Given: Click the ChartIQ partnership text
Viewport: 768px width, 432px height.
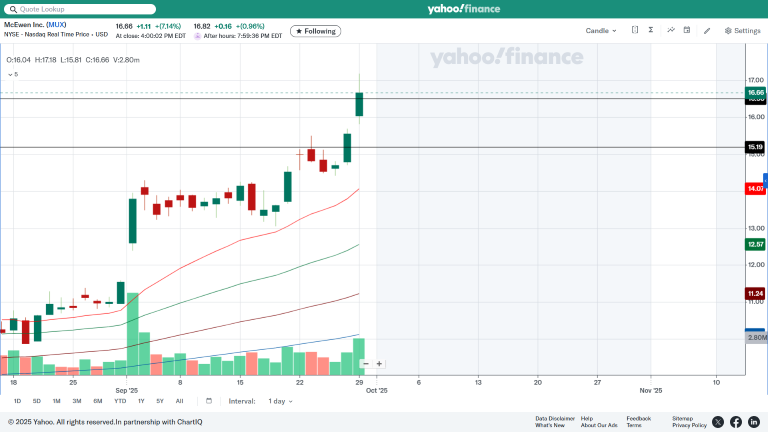Looking at the screenshot, I should point(159,422).
